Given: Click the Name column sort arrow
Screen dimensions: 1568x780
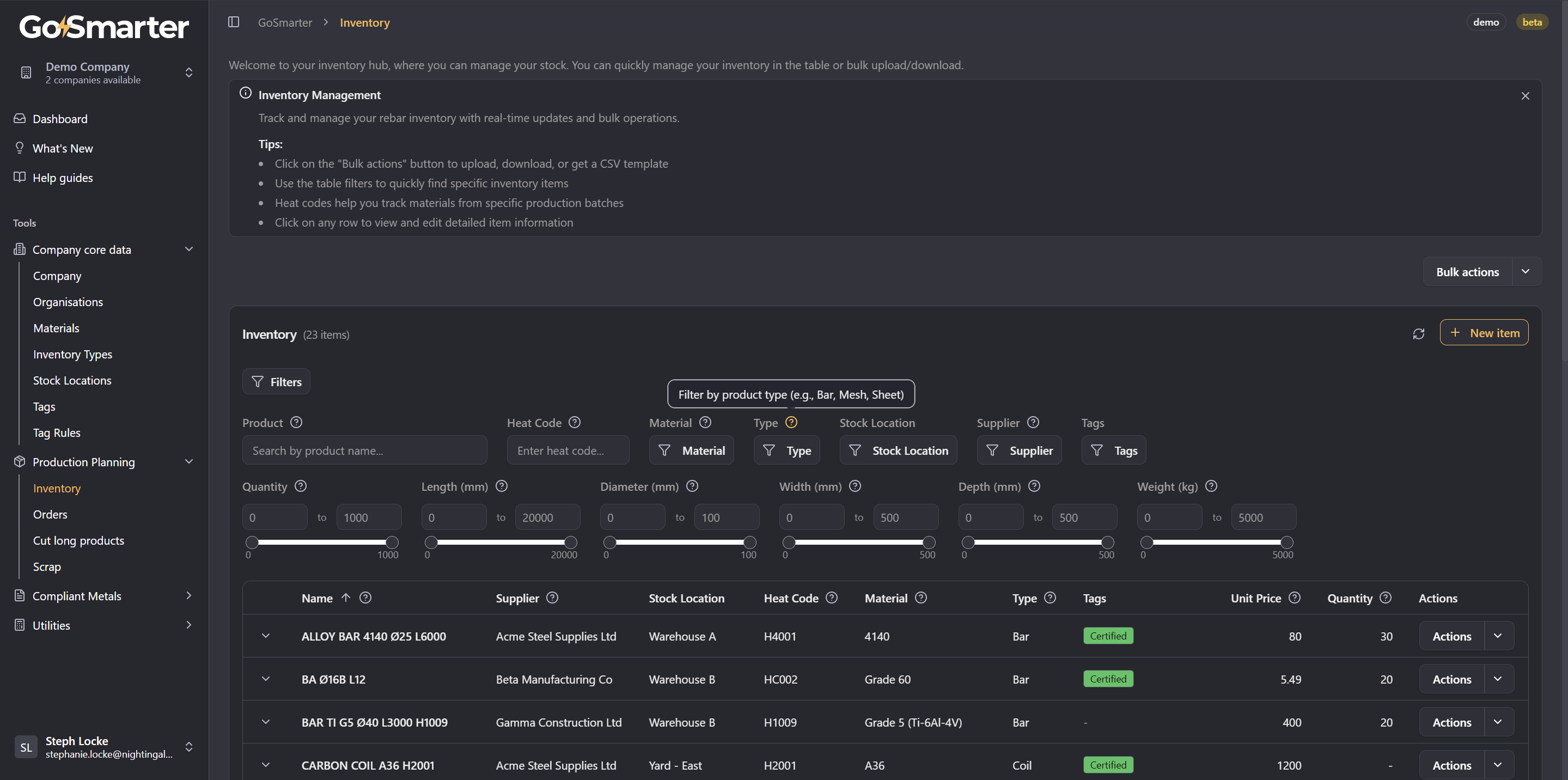Looking at the screenshot, I should tap(346, 598).
